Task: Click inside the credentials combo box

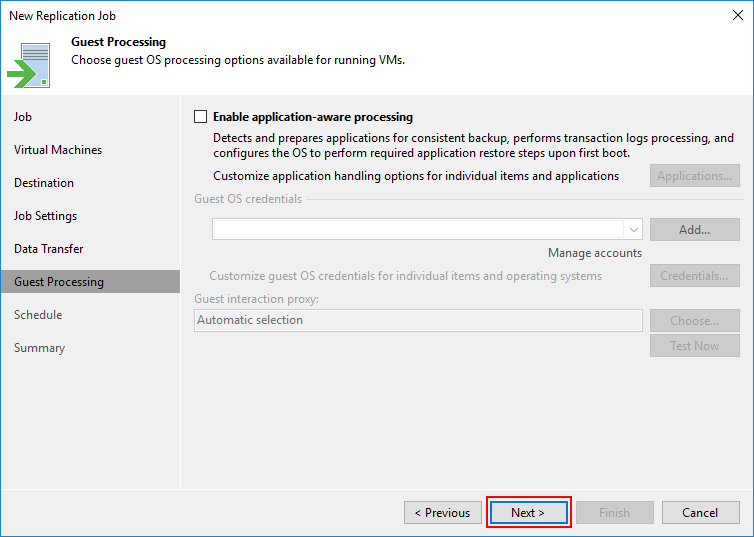Action: 418,230
